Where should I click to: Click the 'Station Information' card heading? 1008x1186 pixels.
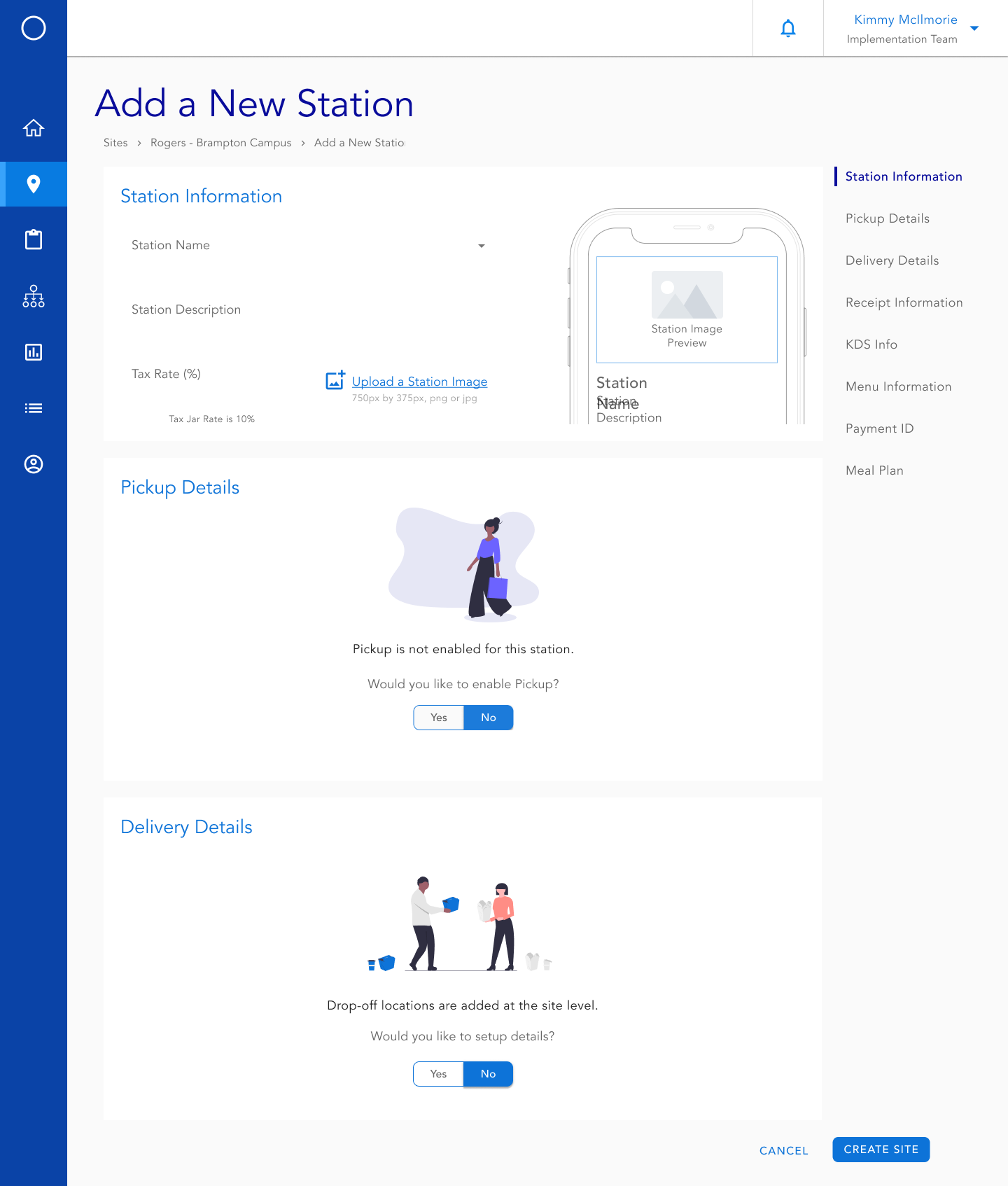click(x=202, y=196)
